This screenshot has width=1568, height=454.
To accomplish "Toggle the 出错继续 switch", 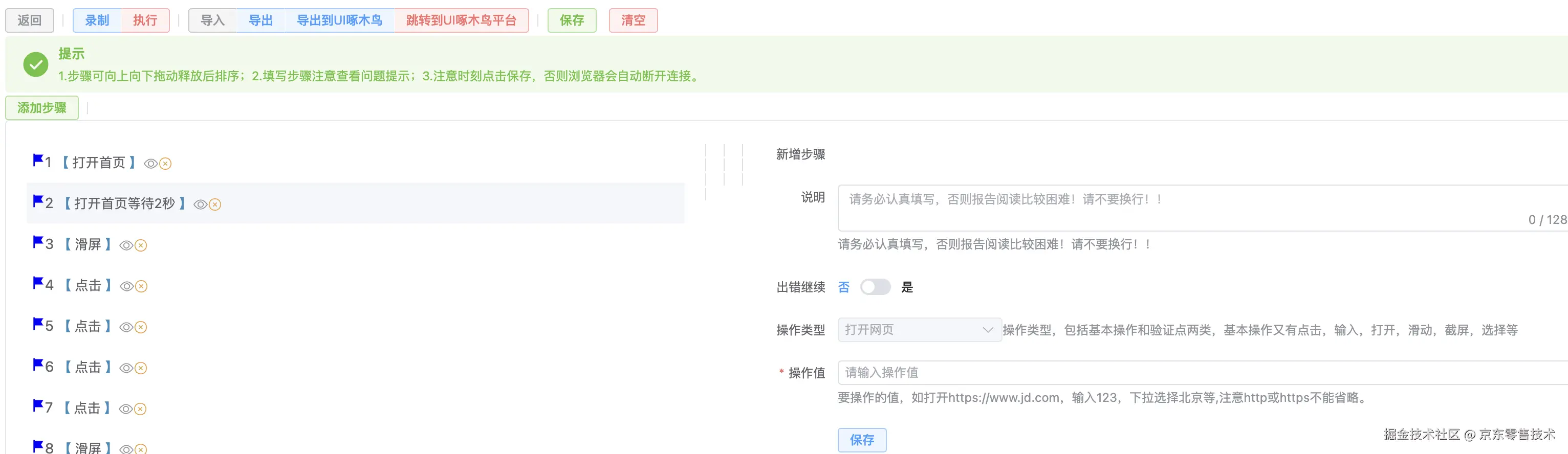I will coord(875,287).
